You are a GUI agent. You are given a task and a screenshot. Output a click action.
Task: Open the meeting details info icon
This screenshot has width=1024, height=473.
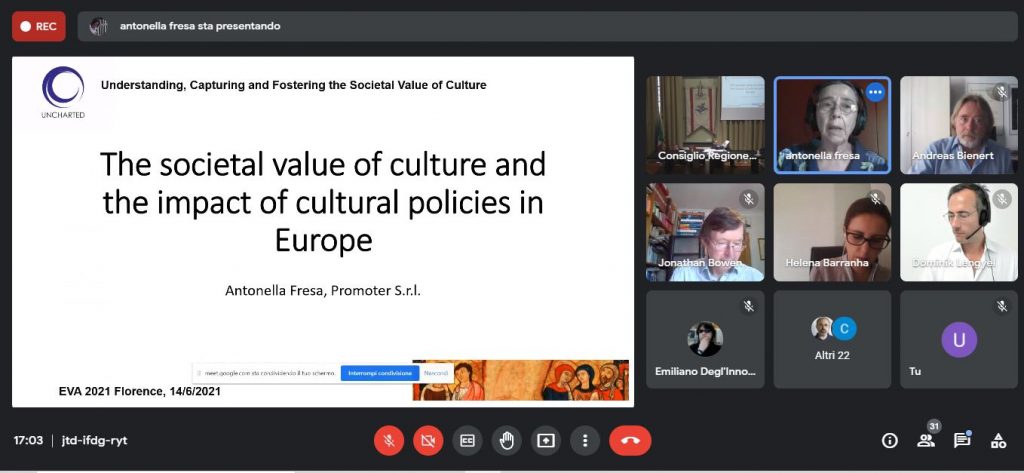(x=889, y=441)
